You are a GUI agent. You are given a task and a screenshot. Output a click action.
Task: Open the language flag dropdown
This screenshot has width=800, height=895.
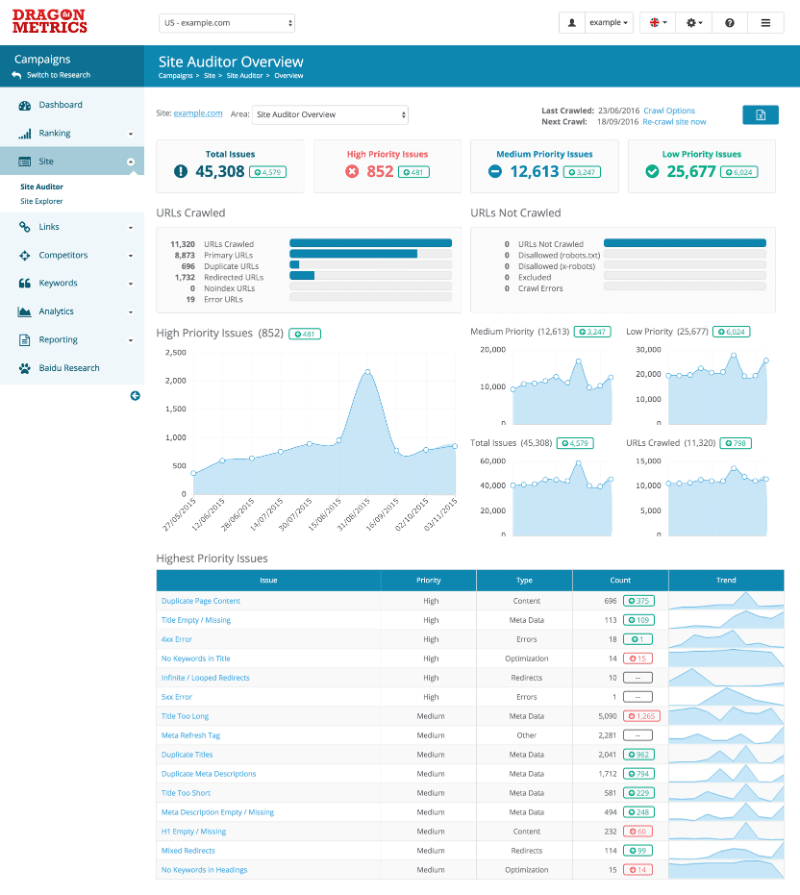point(658,22)
